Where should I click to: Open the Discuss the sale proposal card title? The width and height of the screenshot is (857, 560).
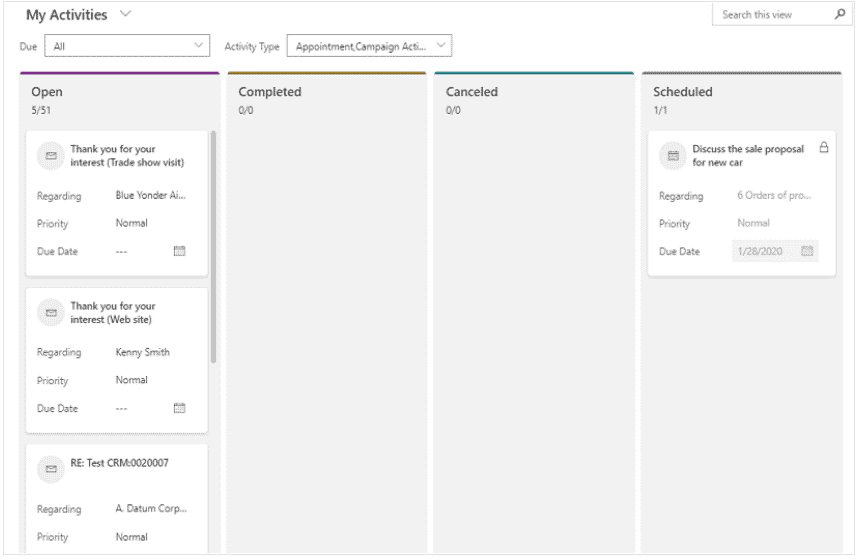[x=748, y=156]
